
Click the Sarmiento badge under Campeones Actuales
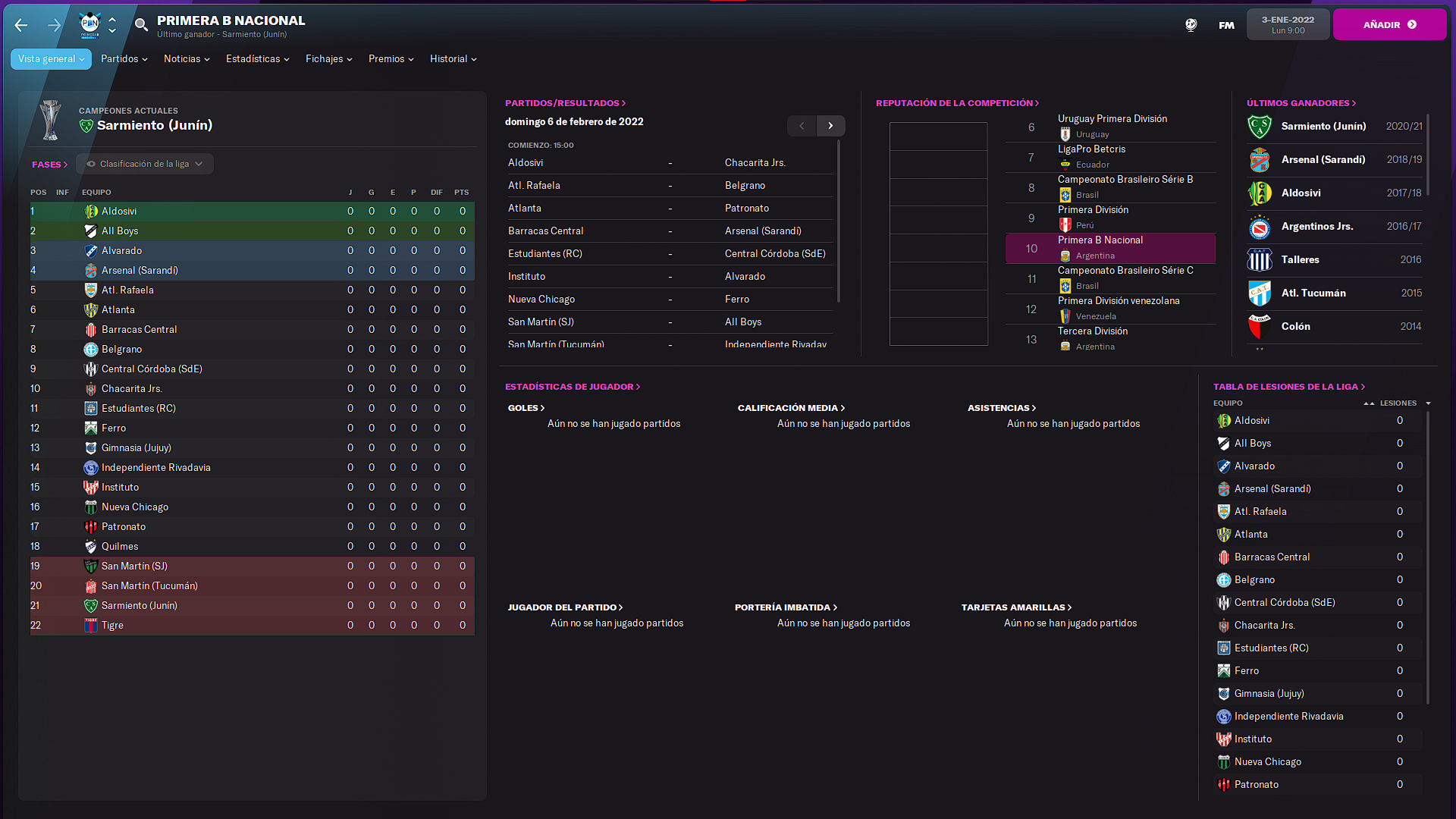click(x=86, y=126)
